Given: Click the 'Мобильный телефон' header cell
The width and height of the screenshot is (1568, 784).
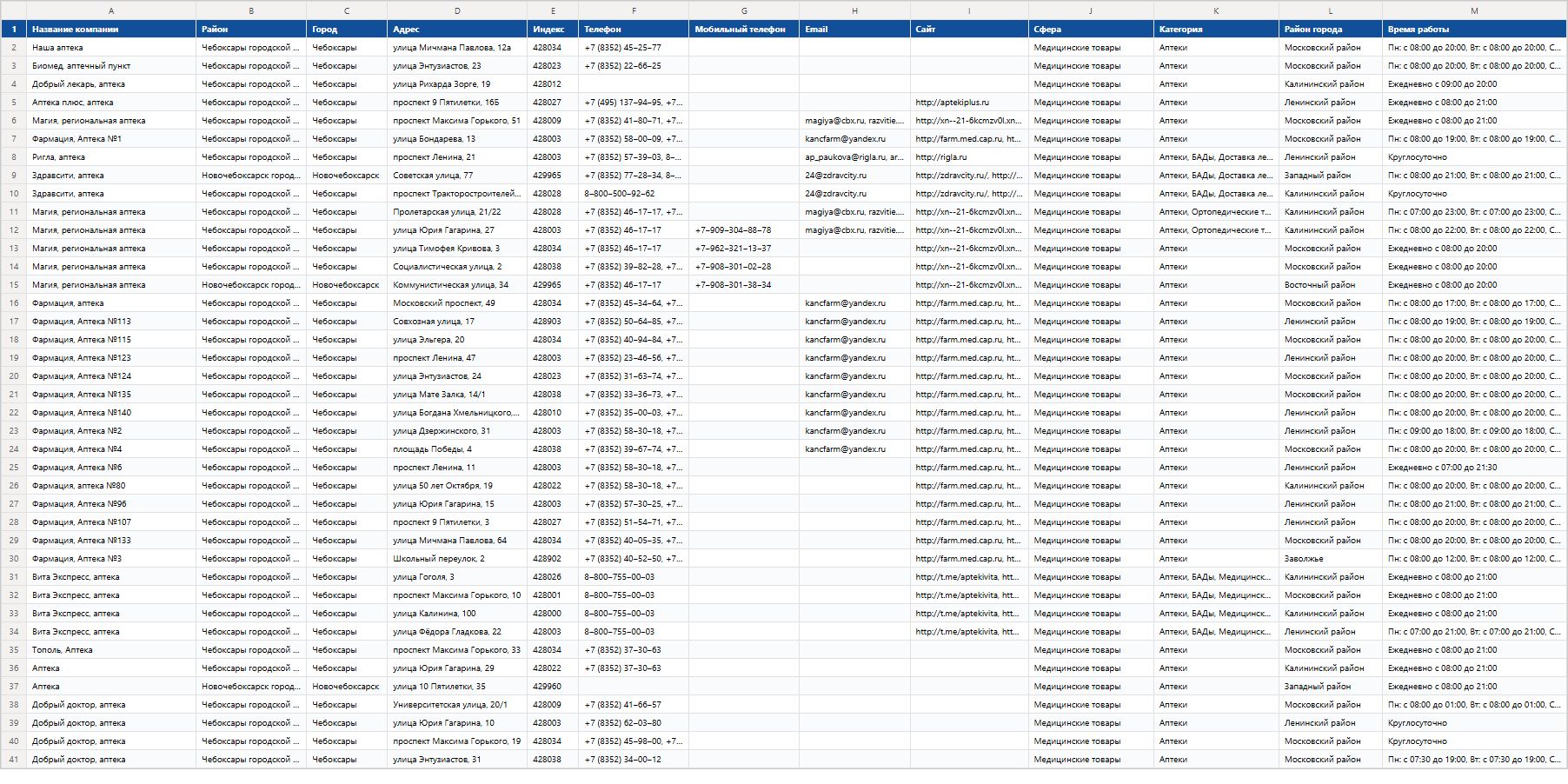Looking at the screenshot, I should tap(744, 29).
